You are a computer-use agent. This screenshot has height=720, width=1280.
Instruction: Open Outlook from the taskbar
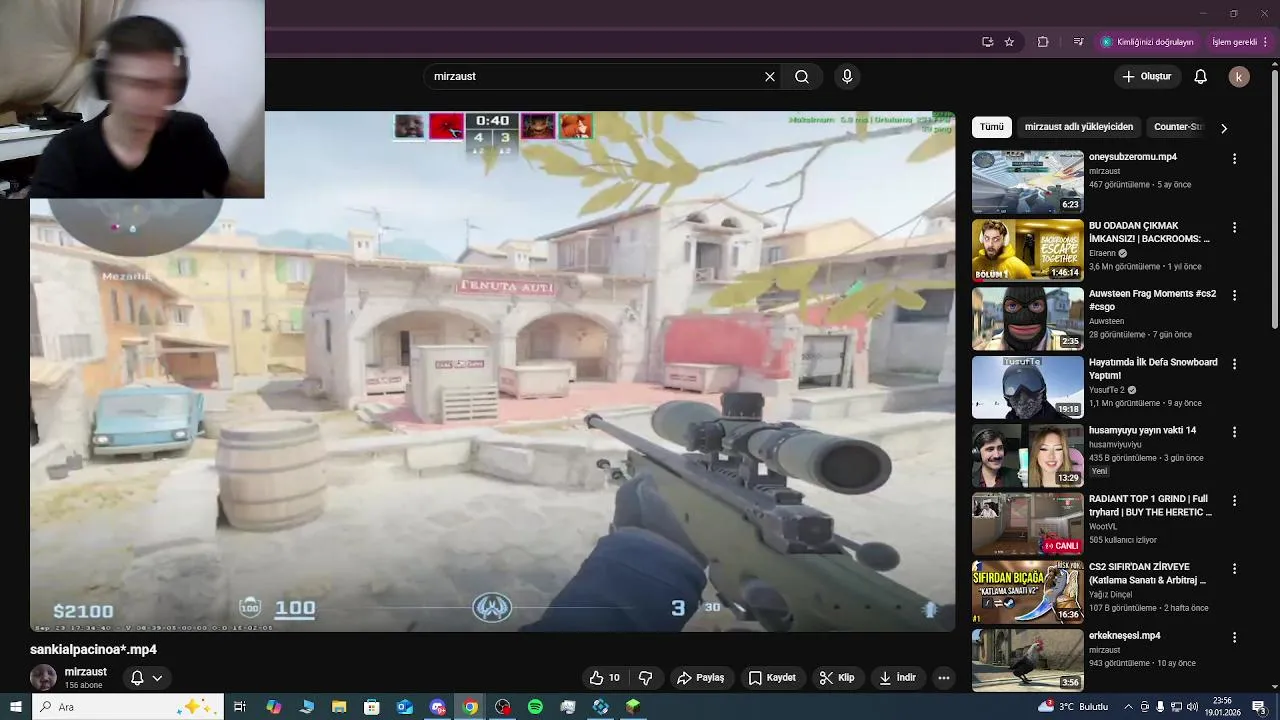(x=404, y=707)
